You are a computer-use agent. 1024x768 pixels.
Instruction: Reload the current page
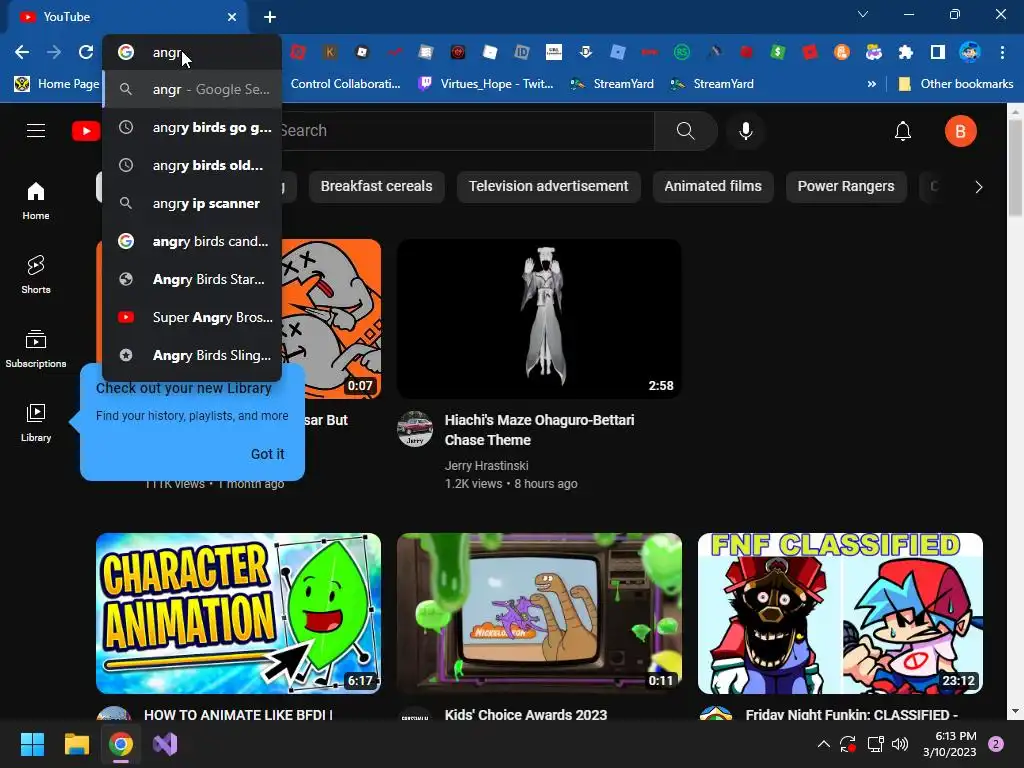pos(86,52)
